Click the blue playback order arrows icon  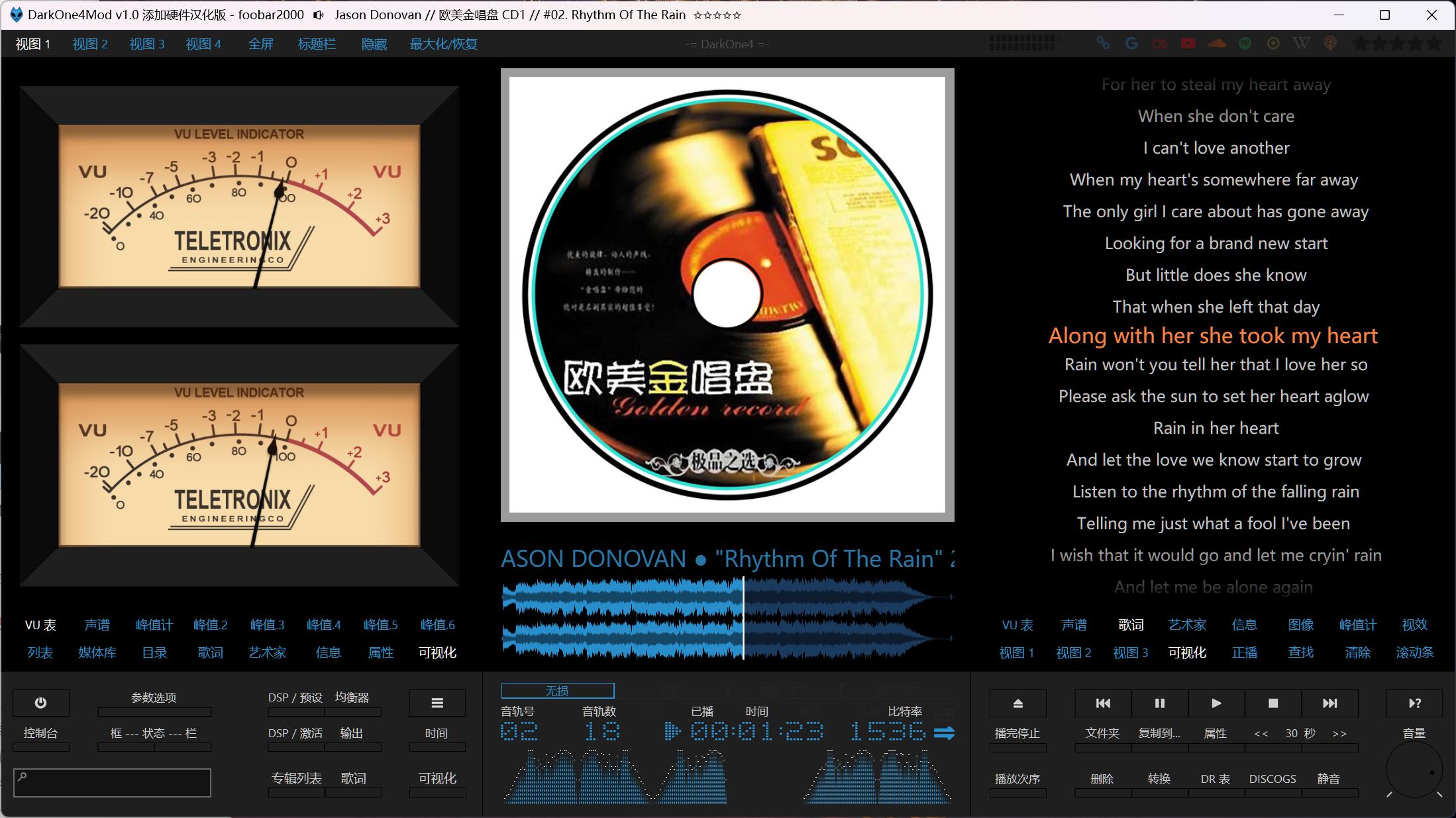pyautogui.click(x=944, y=733)
